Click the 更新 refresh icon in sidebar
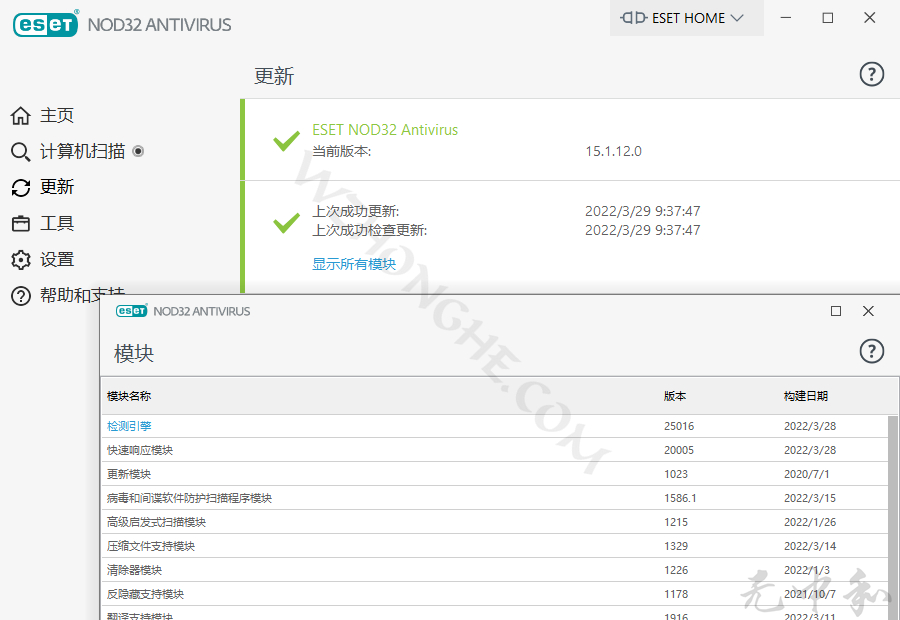900x620 pixels. [21, 187]
